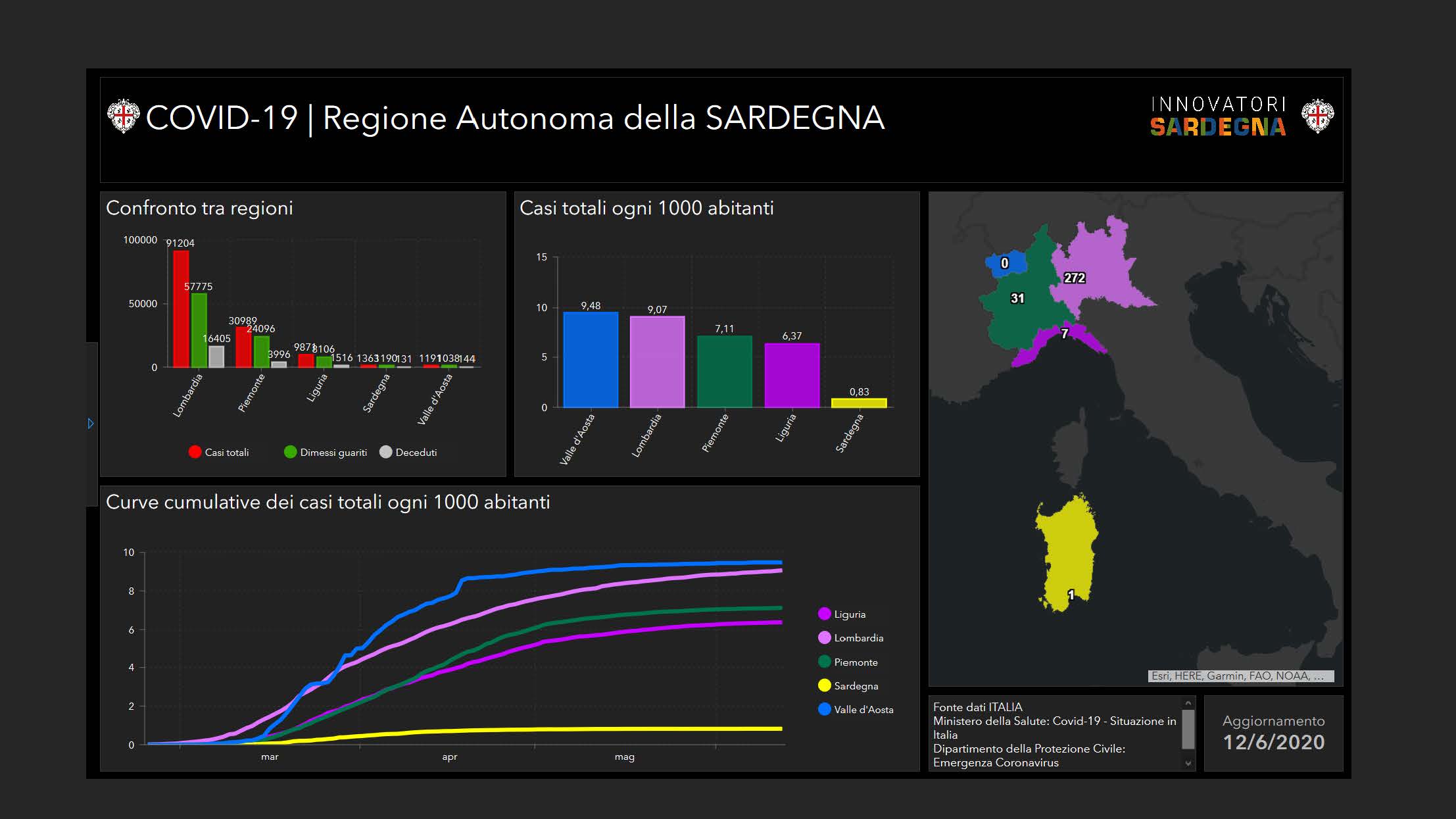
Task: Click the blue Valle d'Aosta 9,48 bar
Action: (x=591, y=360)
